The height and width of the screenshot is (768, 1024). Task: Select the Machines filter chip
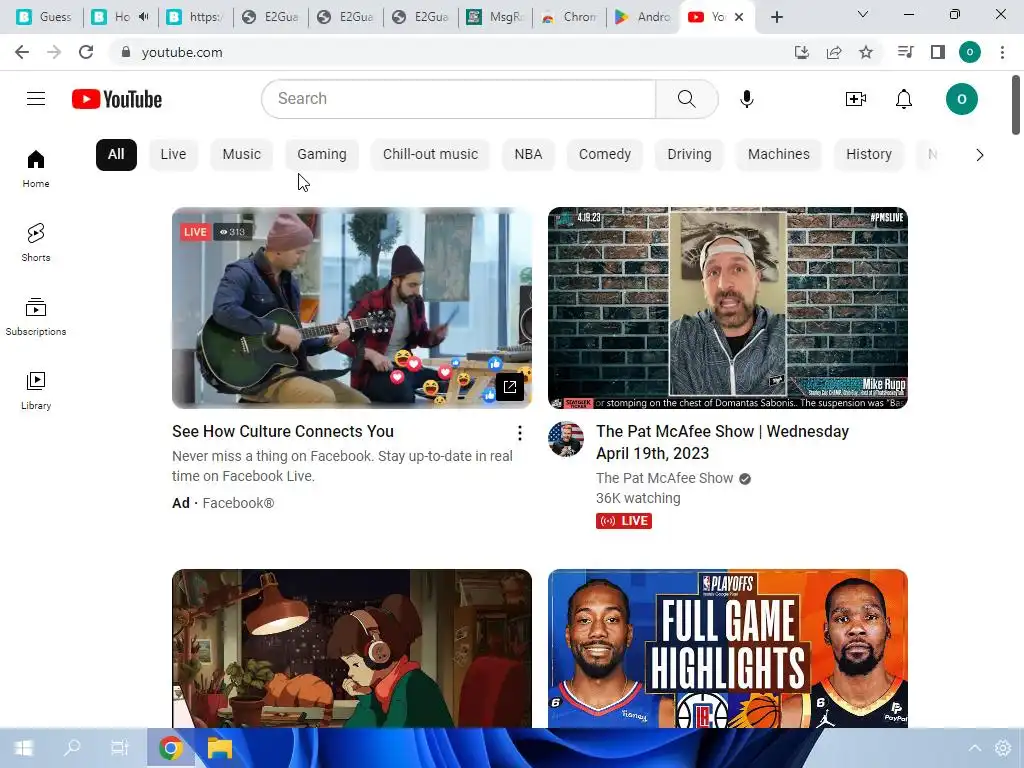(779, 155)
